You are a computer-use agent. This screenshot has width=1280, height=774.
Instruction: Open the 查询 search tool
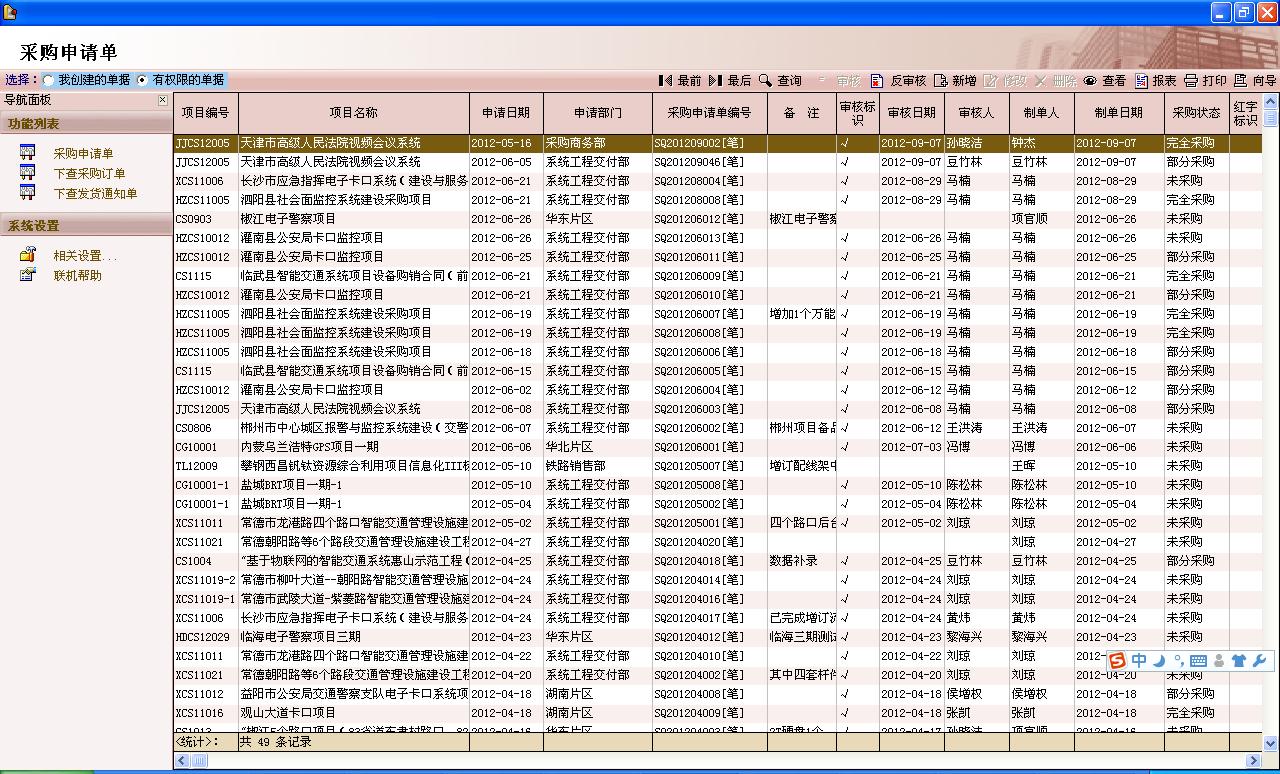780,80
